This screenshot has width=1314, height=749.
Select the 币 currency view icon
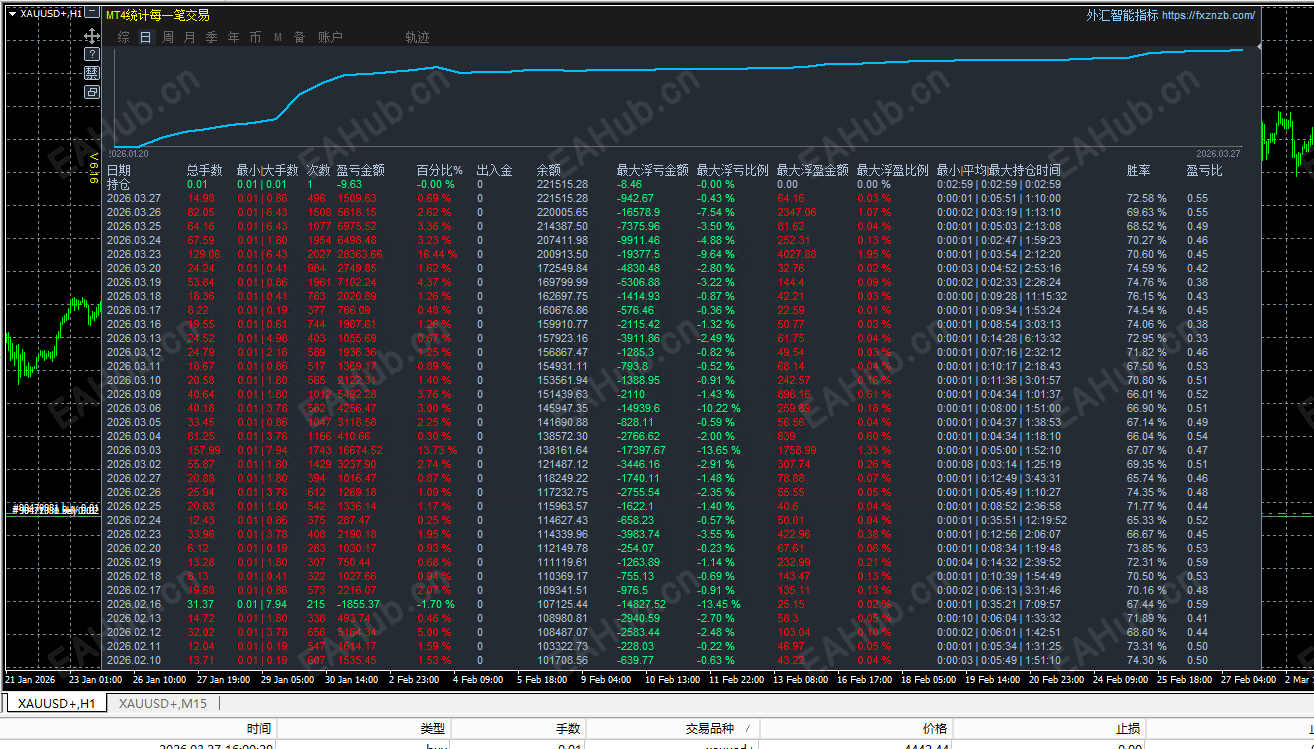[x=255, y=37]
